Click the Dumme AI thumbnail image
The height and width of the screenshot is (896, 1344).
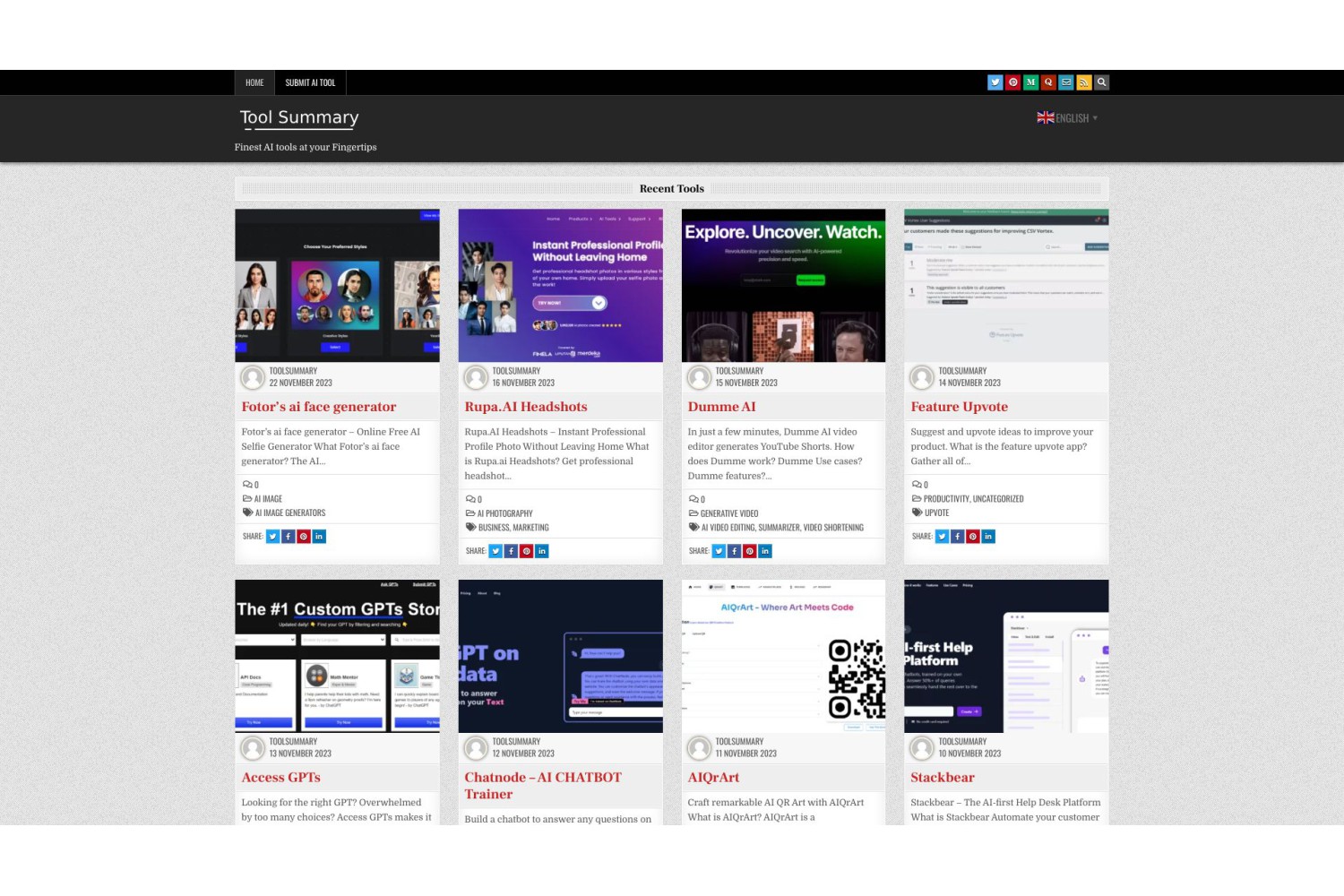[783, 286]
